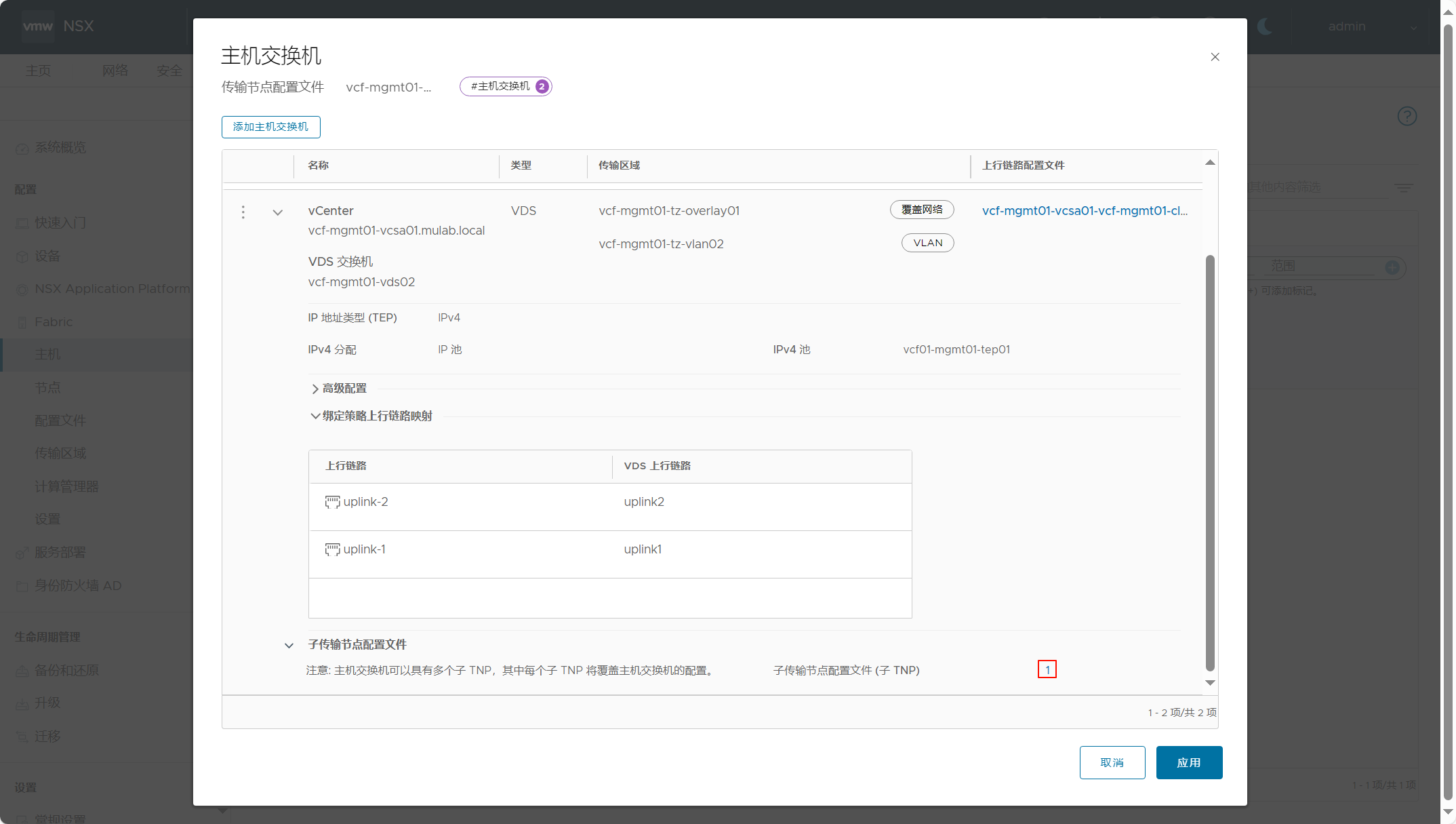This screenshot has height=824, width=1456.
Task: Close the host switch dialog
Action: click(1215, 57)
